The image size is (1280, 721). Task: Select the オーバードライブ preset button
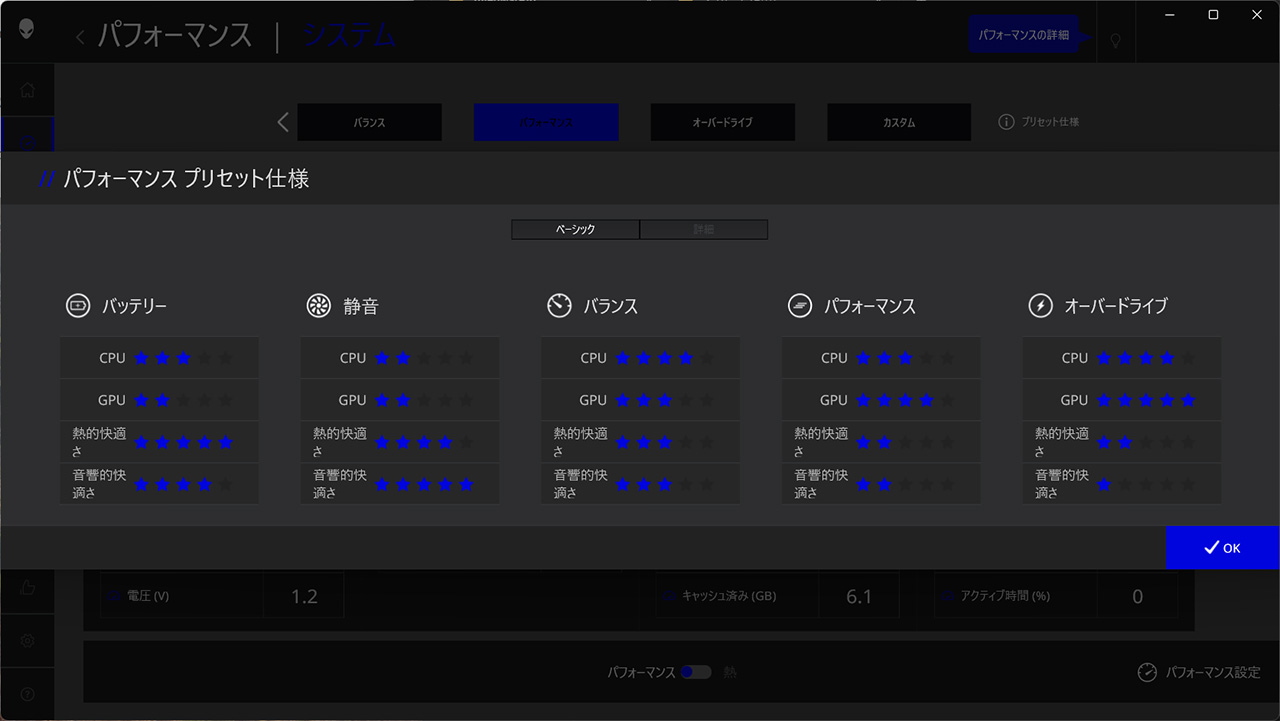[722, 122]
